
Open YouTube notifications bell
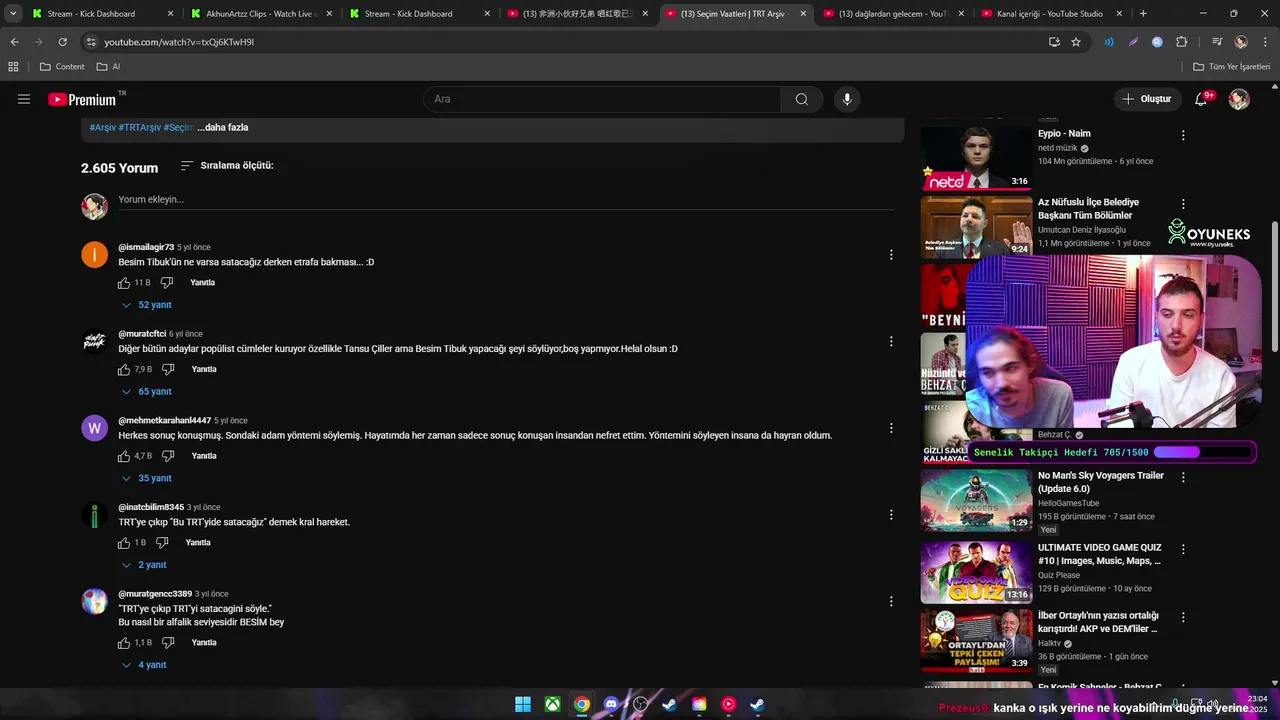(1202, 99)
